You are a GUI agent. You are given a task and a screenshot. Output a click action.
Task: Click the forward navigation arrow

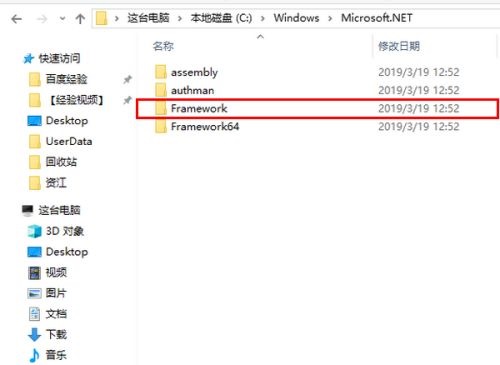42,19
